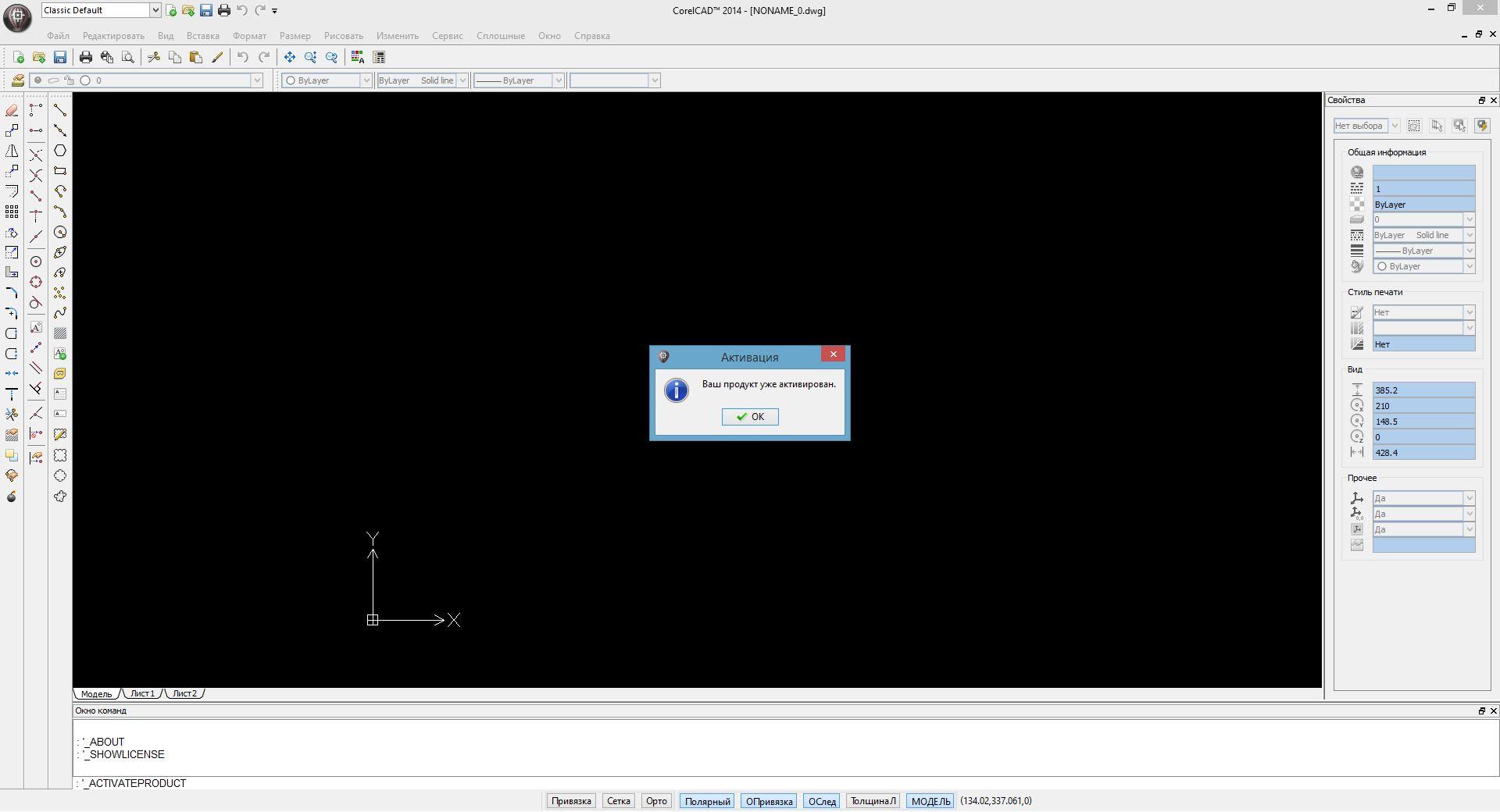
Task: Open the Layers Manager icon
Action: [x=17, y=80]
